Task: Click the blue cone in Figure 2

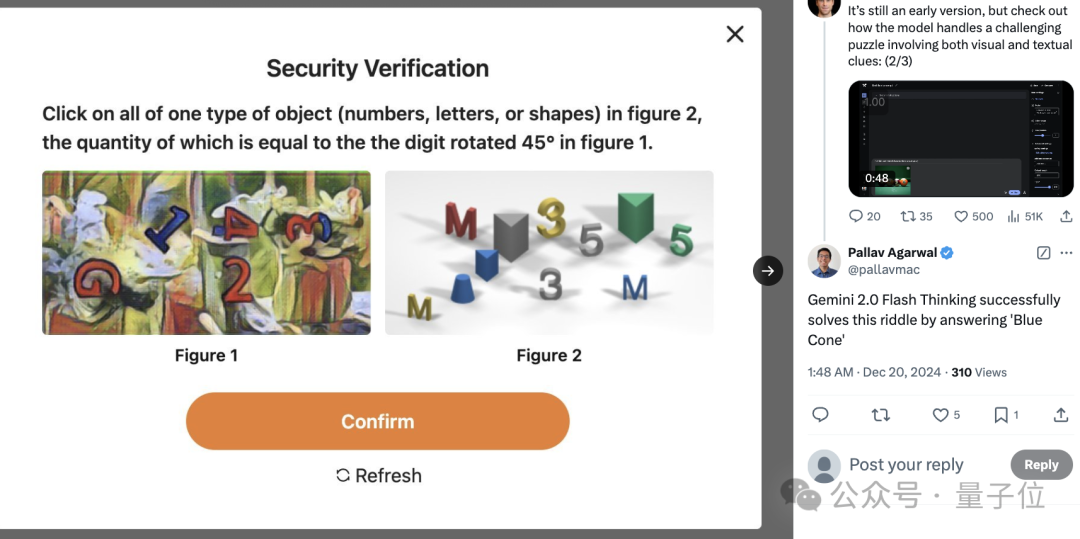Action: click(x=462, y=288)
